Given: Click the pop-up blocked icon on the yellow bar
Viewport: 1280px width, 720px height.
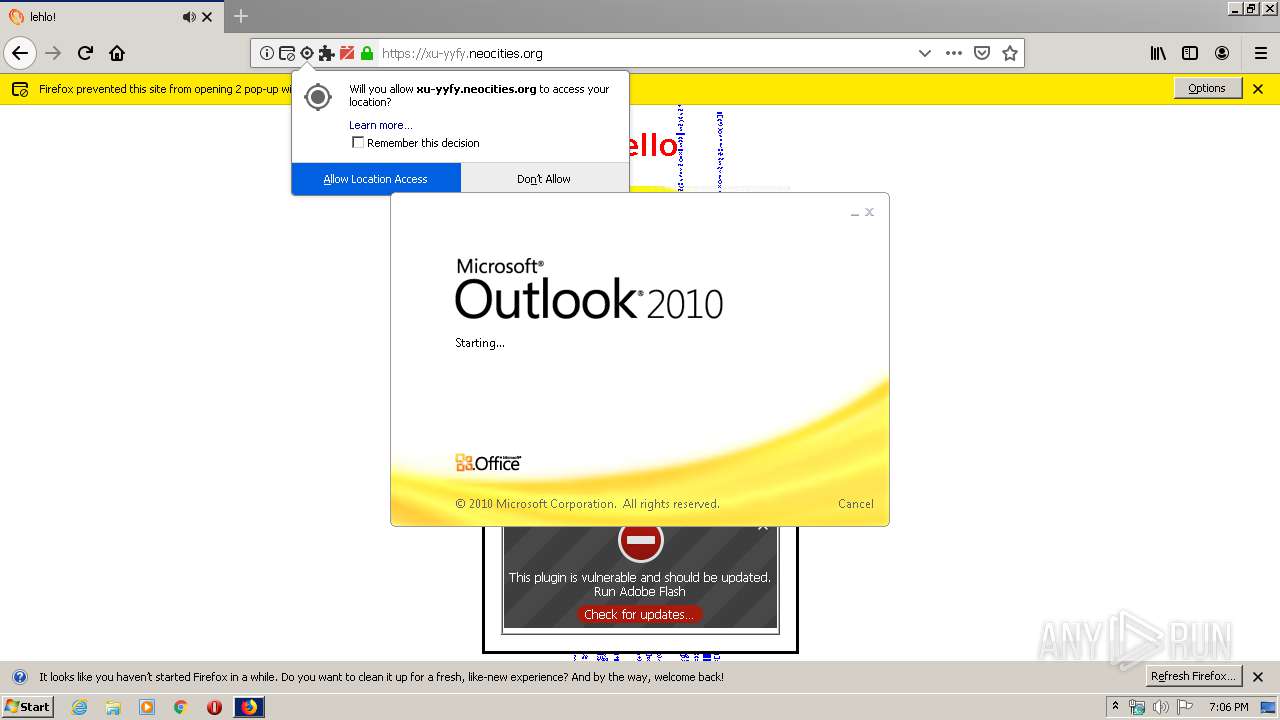Looking at the screenshot, I should [20, 89].
